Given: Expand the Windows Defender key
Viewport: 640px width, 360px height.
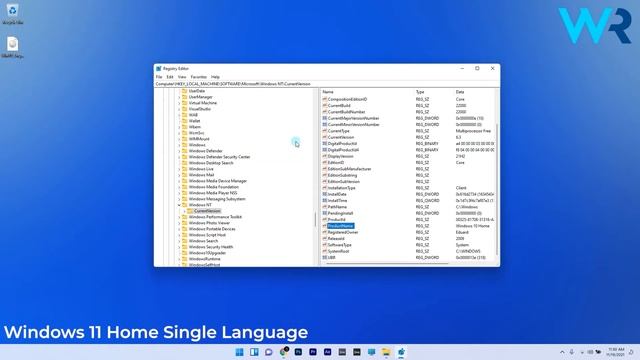Looking at the screenshot, I should coord(179,151).
